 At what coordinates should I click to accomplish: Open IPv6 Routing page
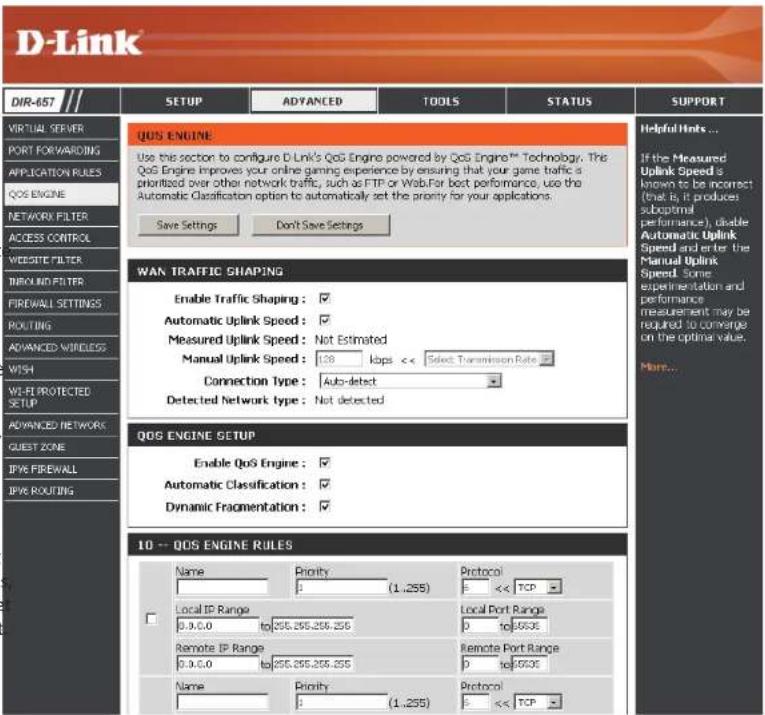(60, 491)
